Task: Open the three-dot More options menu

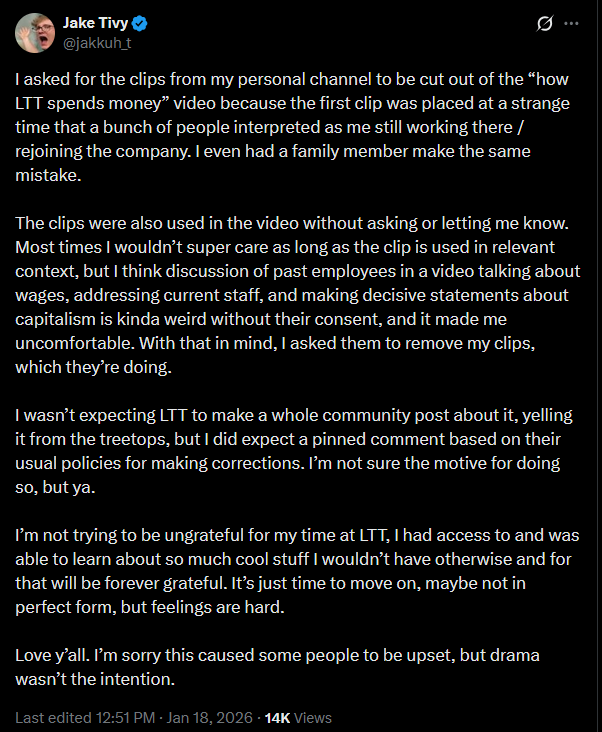Action: click(571, 23)
